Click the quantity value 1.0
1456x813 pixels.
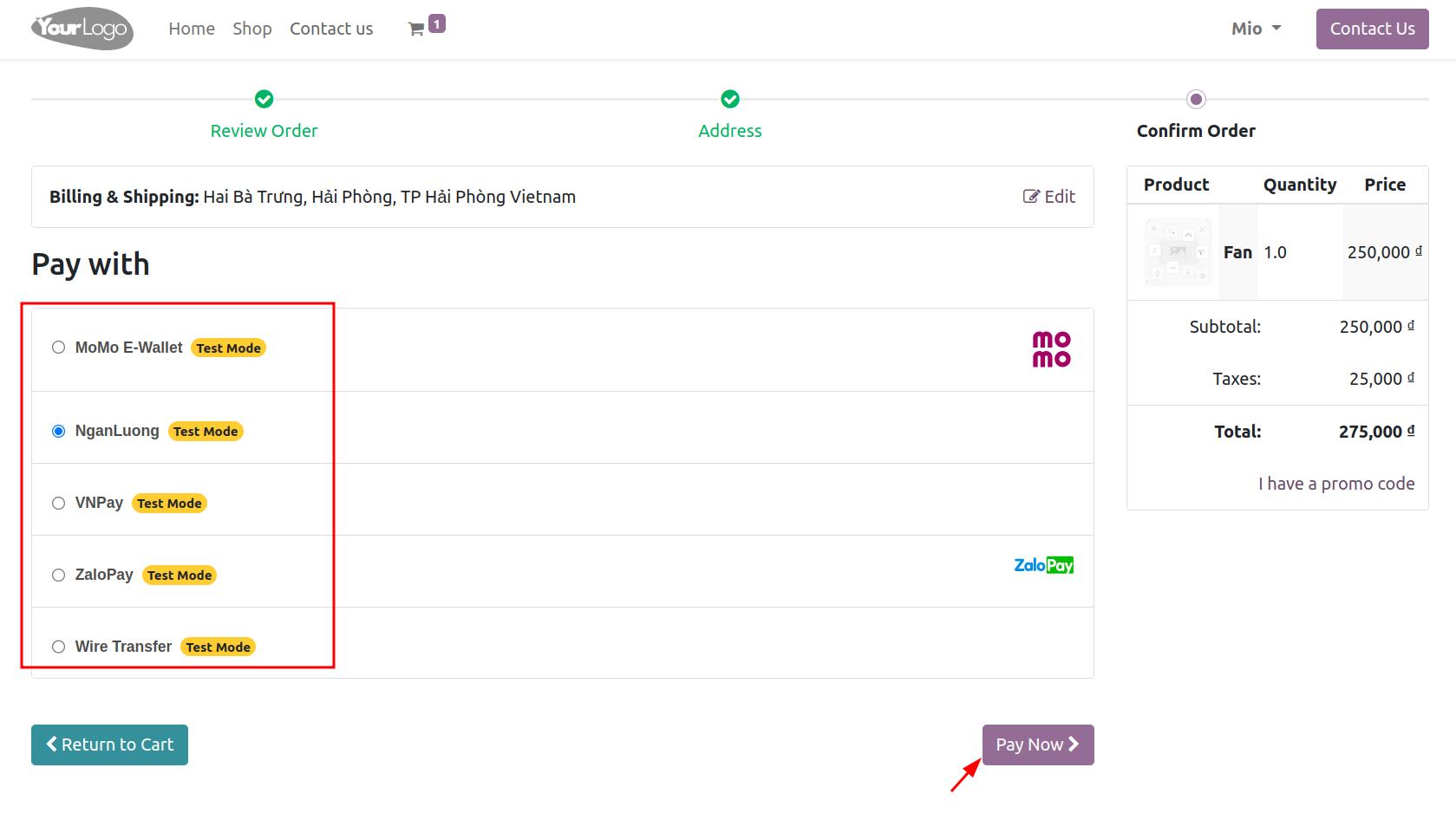tap(1275, 252)
